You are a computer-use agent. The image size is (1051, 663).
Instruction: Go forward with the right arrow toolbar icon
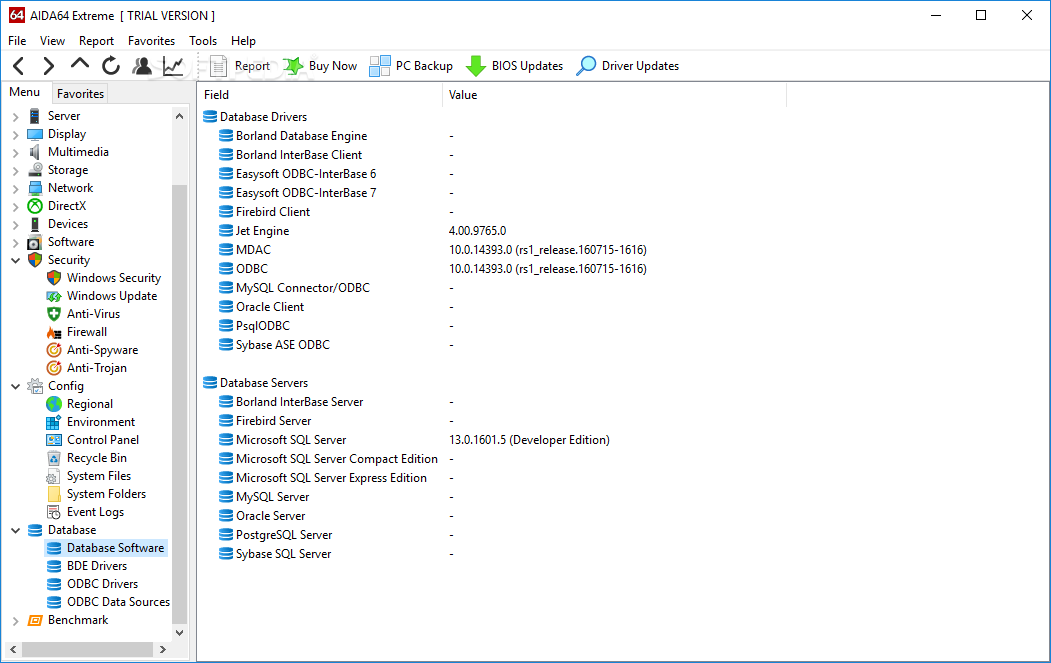tap(48, 66)
